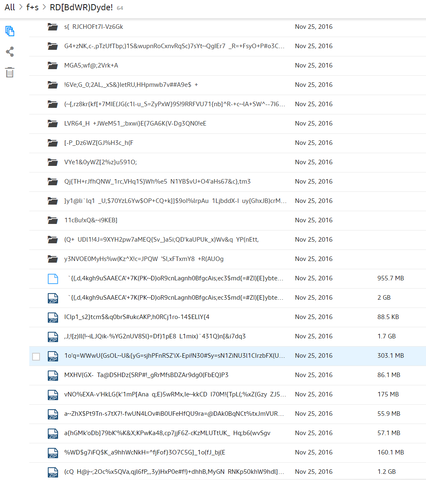
Task: Click file icon of the 160.1 MB file
Action: point(53,452)
